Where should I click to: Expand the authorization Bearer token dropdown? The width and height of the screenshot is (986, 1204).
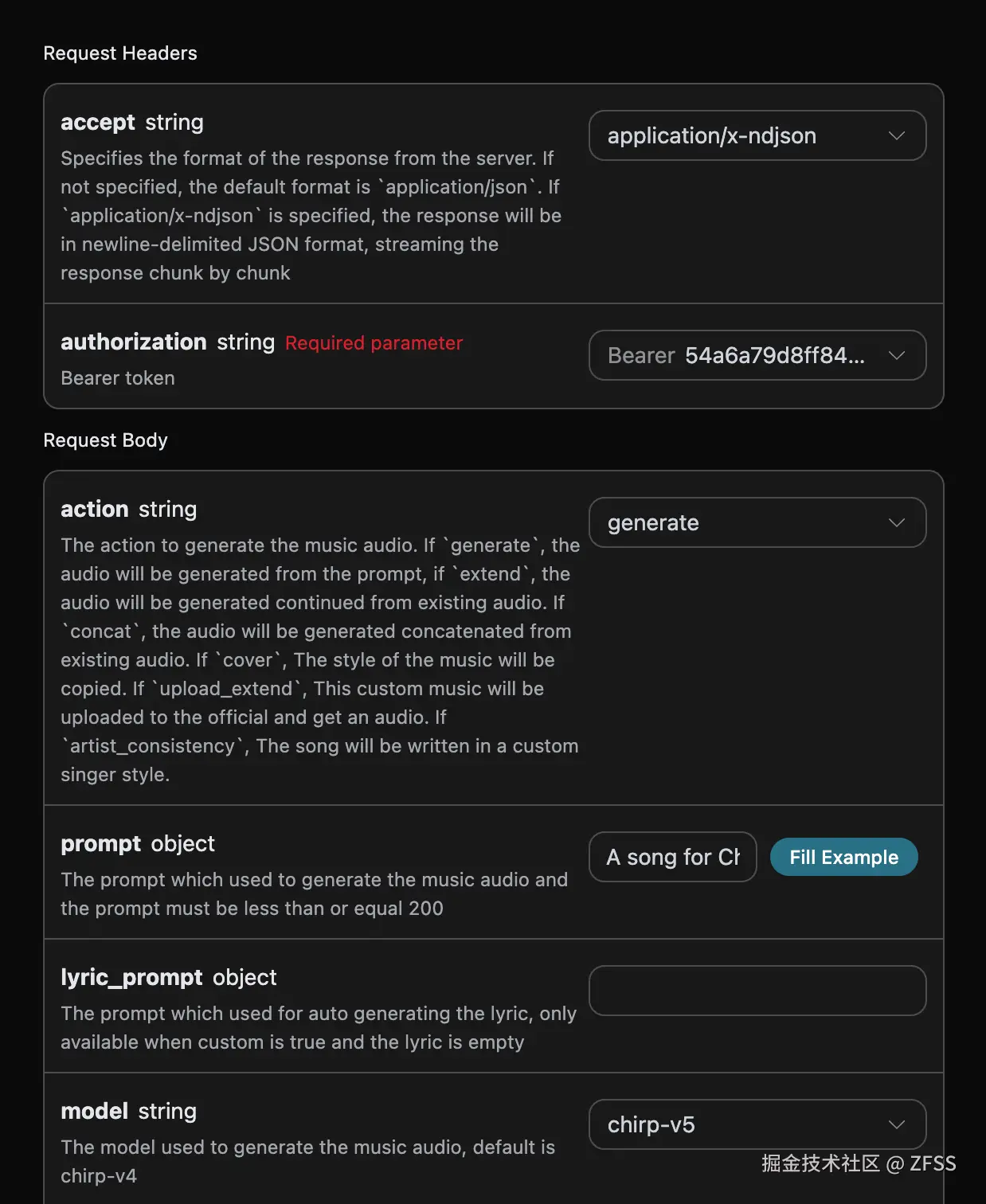pyautogui.click(x=741, y=355)
